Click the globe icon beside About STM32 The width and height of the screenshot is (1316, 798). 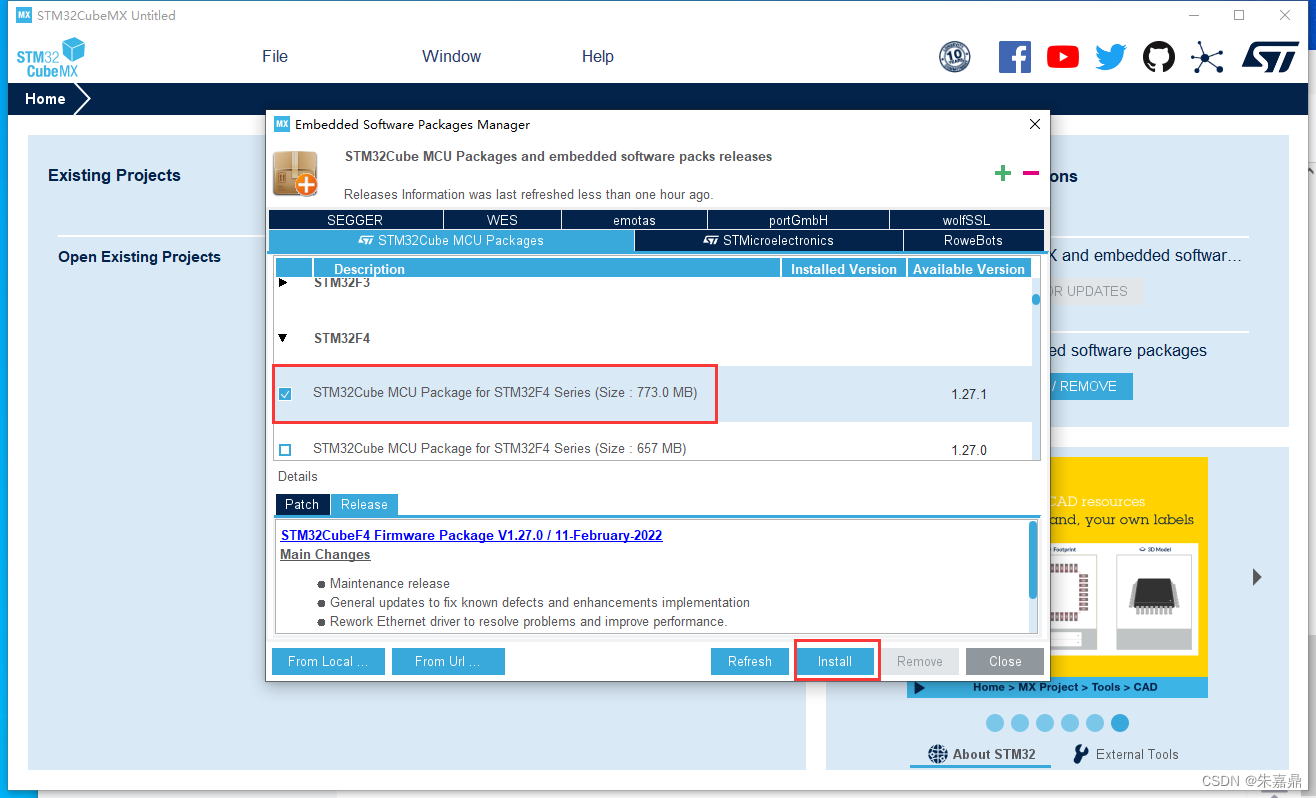pyautogui.click(x=937, y=754)
